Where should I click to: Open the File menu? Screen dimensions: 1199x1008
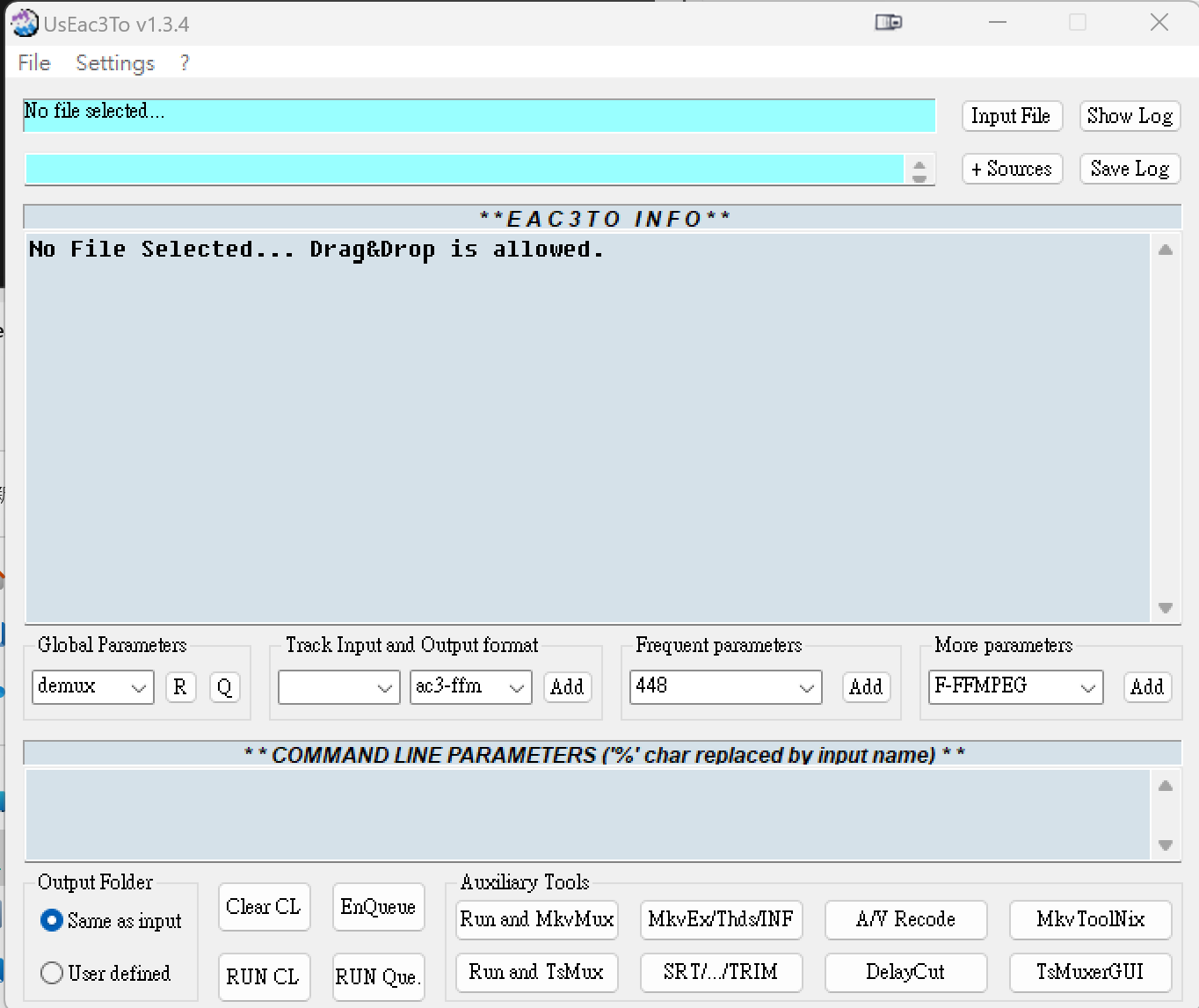tap(34, 63)
